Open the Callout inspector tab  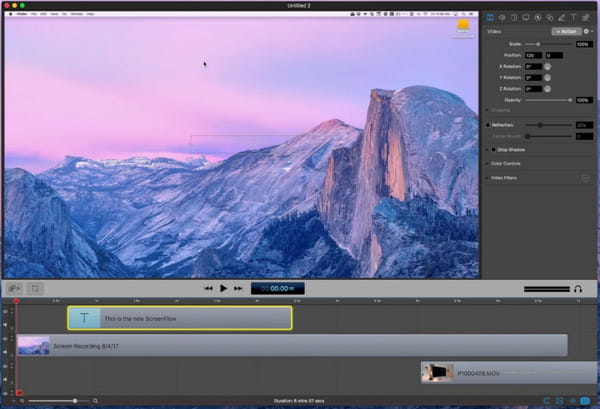pyautogui.click(x=538, y=18)
